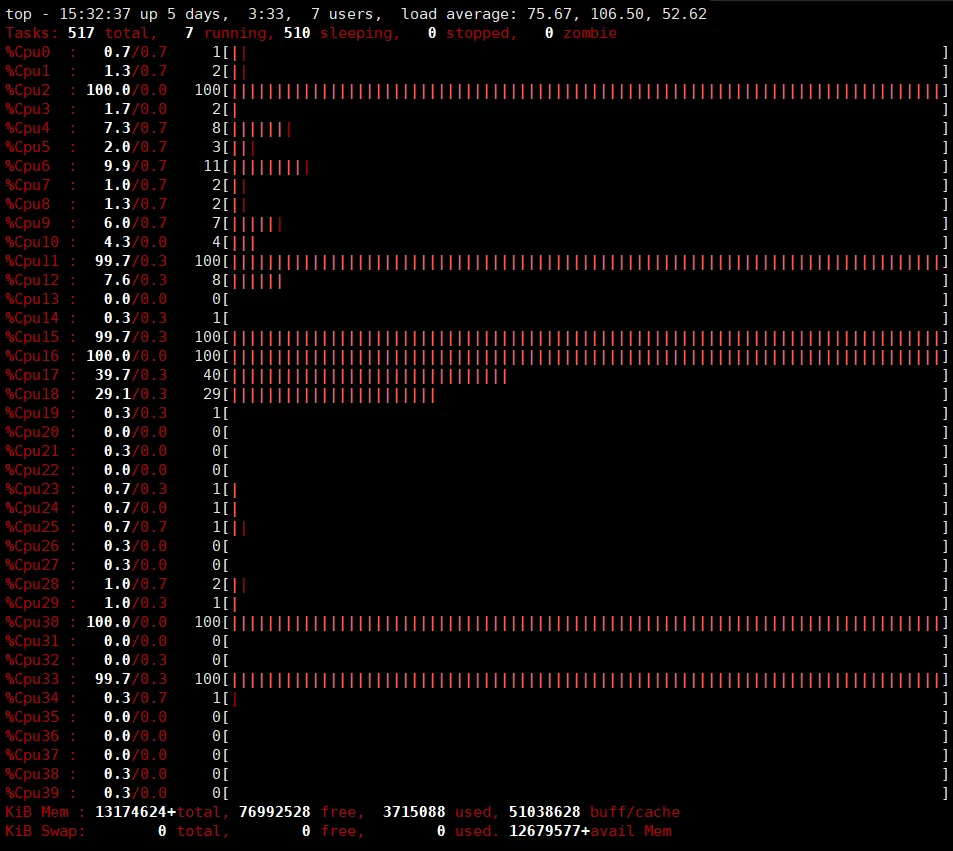This screenshot has width=953, height=851.
Task: Select the %Cpu15 row label
Action: click(32, 337)
